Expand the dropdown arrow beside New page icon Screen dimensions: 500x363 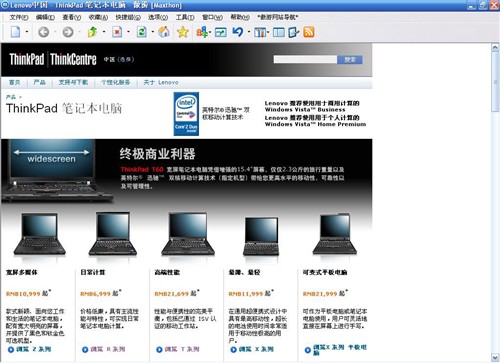27,32
